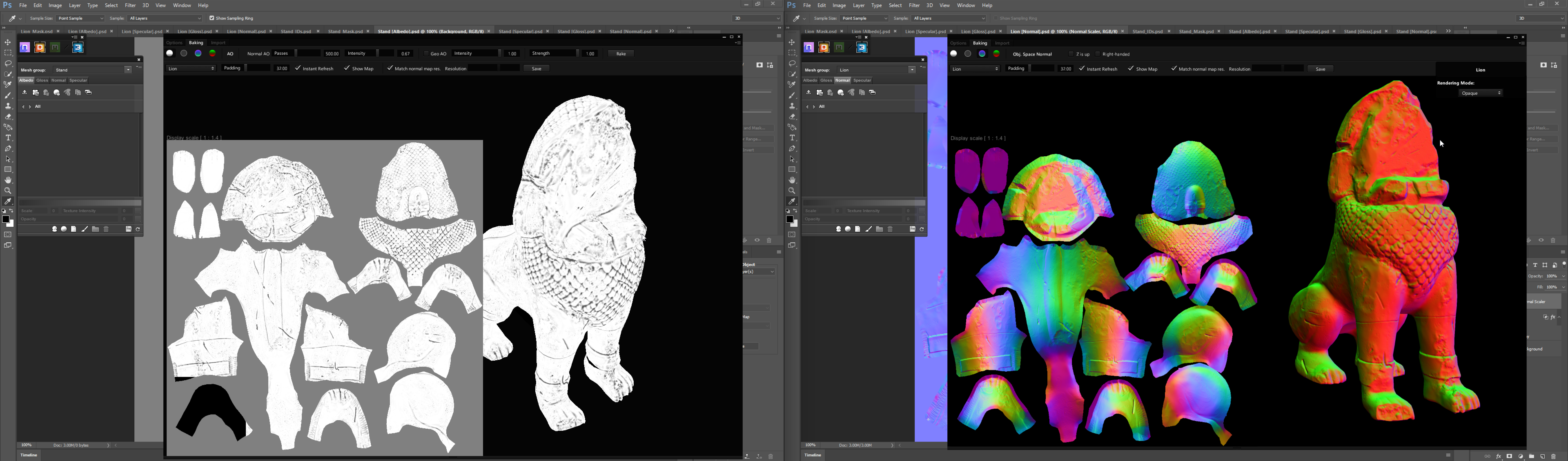The width and height of the screenshot is (1568, 461).
Task: Click Save in the right baking window
Action: [x=1320, y=69]
